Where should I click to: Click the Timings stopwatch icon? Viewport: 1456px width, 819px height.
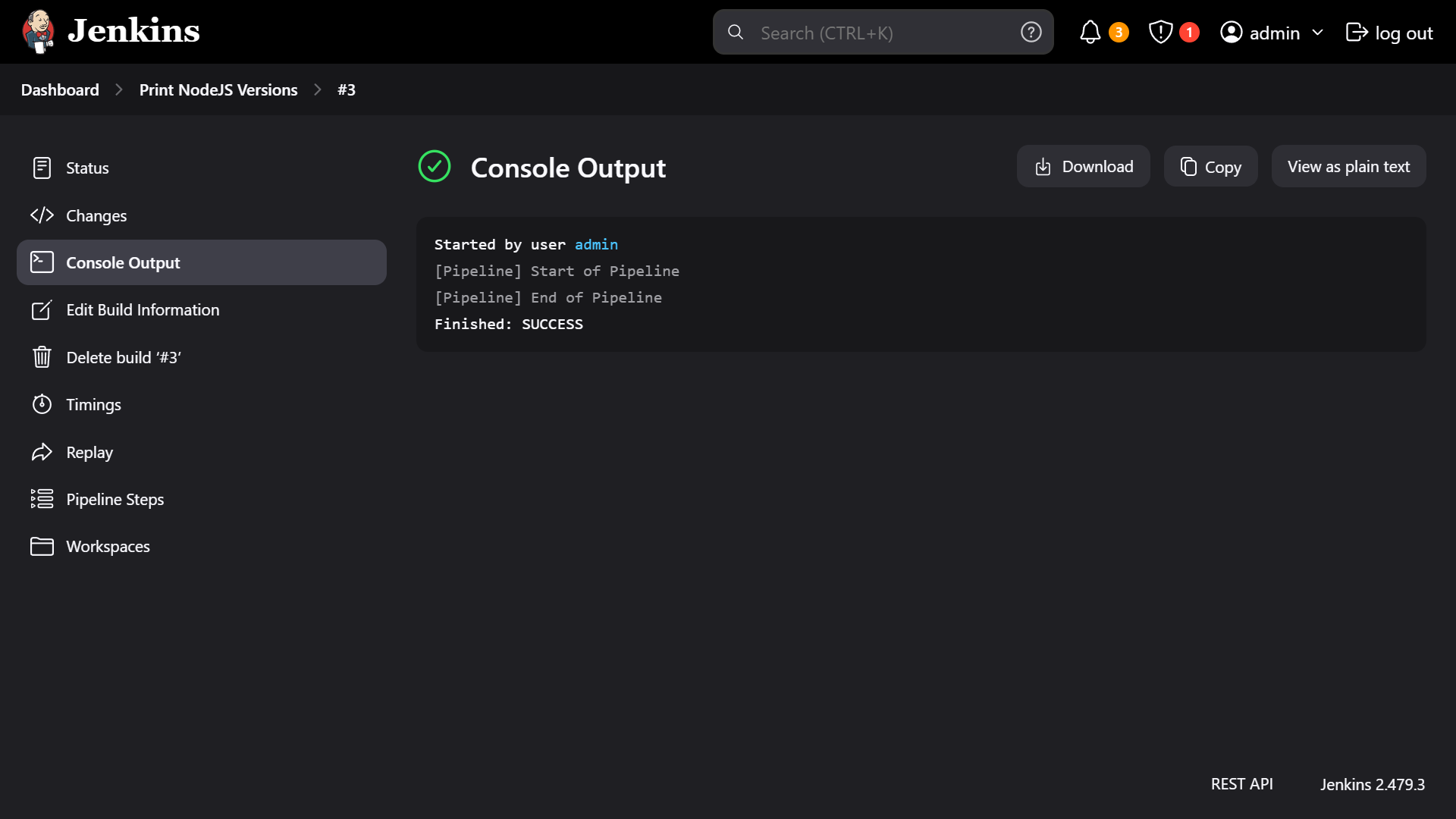42,404
